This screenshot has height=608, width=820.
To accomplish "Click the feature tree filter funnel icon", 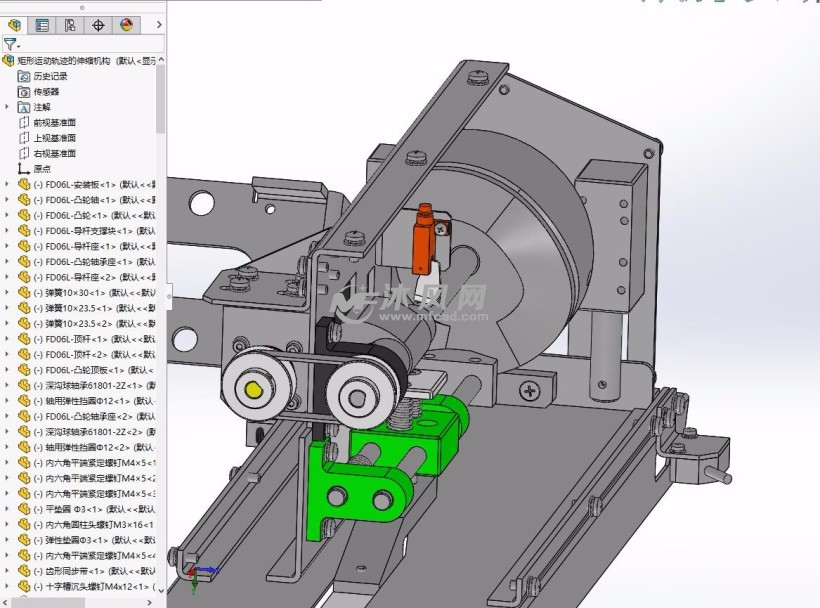I will [10, 44].
